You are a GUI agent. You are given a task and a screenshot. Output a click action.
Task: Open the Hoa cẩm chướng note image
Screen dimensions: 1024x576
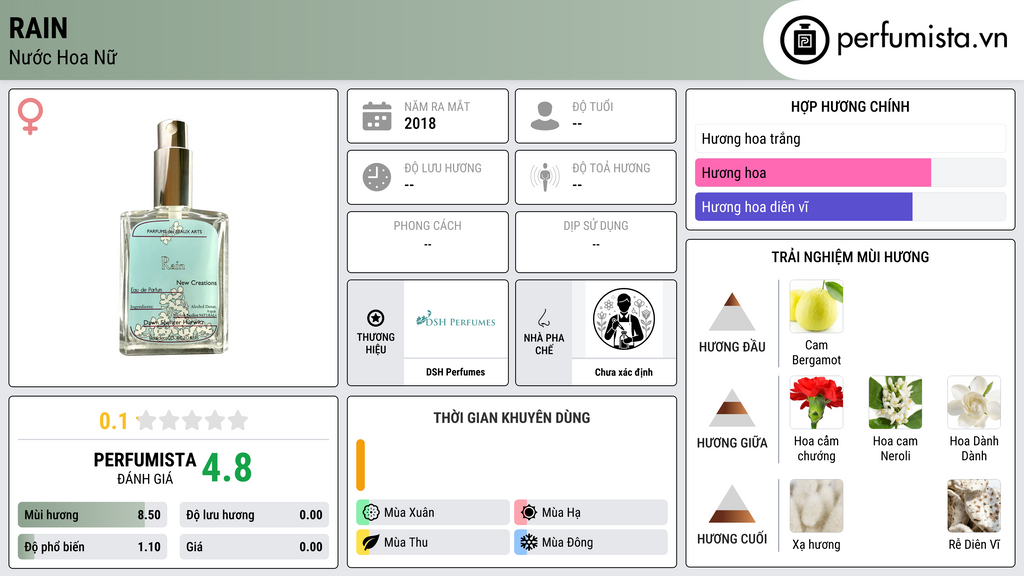pos(816,403)
